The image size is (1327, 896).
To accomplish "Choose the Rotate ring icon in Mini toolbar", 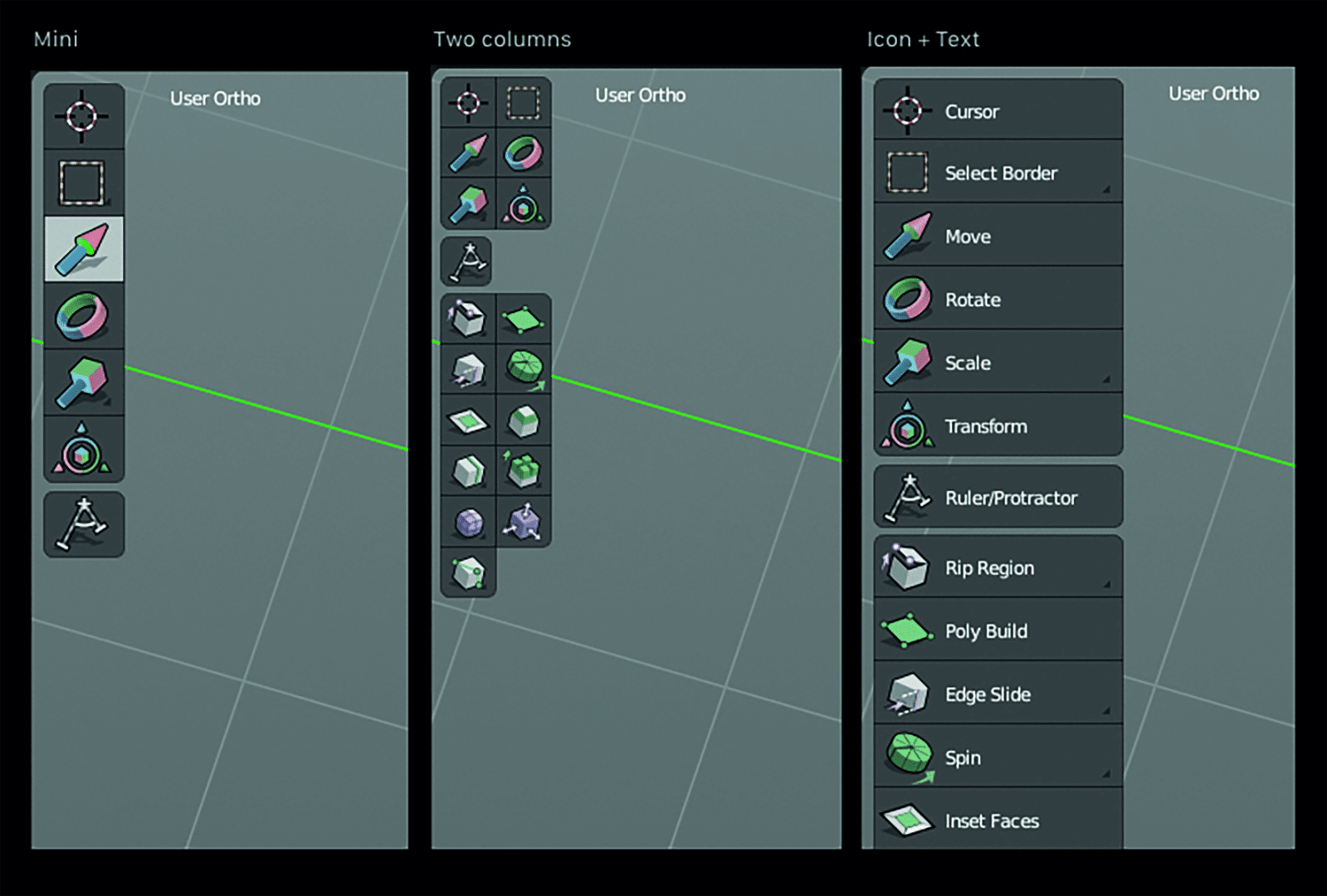I will (x=82, y=316).
